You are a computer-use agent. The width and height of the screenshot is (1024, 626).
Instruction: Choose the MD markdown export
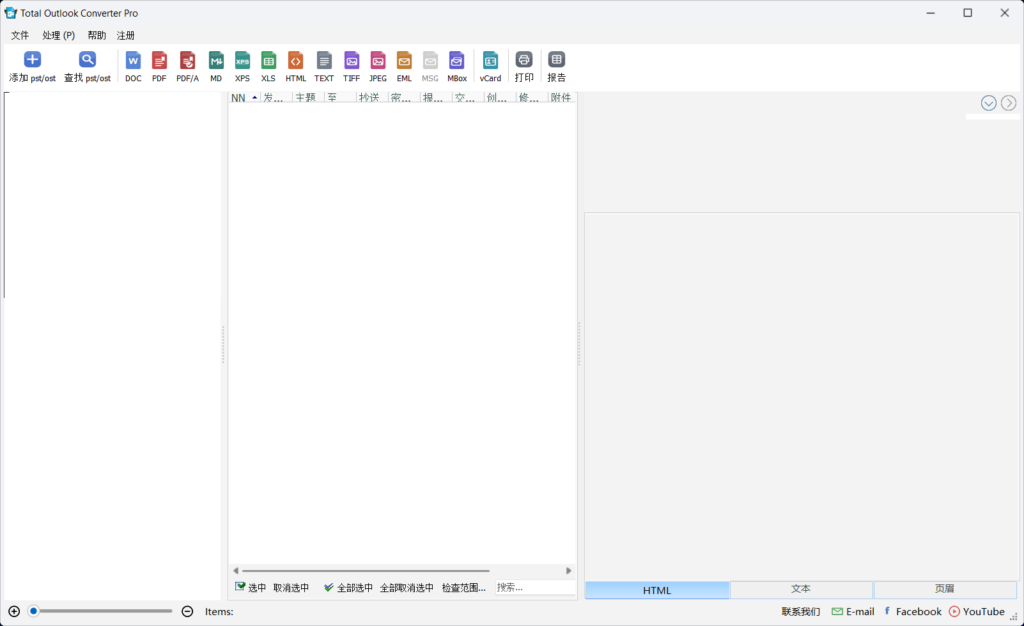(x=216, y=67)
